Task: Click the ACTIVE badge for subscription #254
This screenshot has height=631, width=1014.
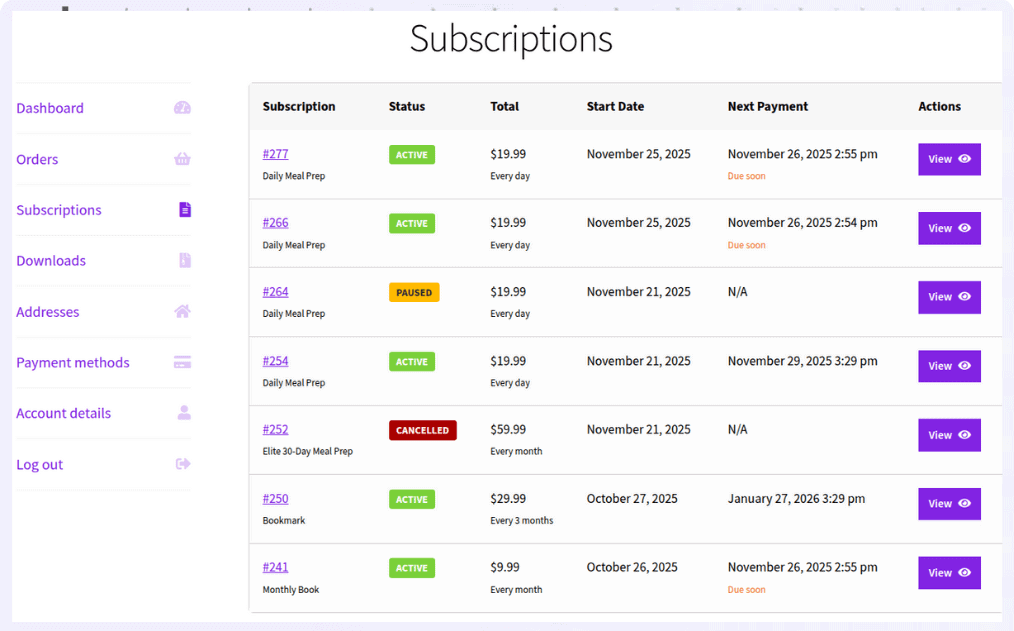Action: click(x=411, y=361)
